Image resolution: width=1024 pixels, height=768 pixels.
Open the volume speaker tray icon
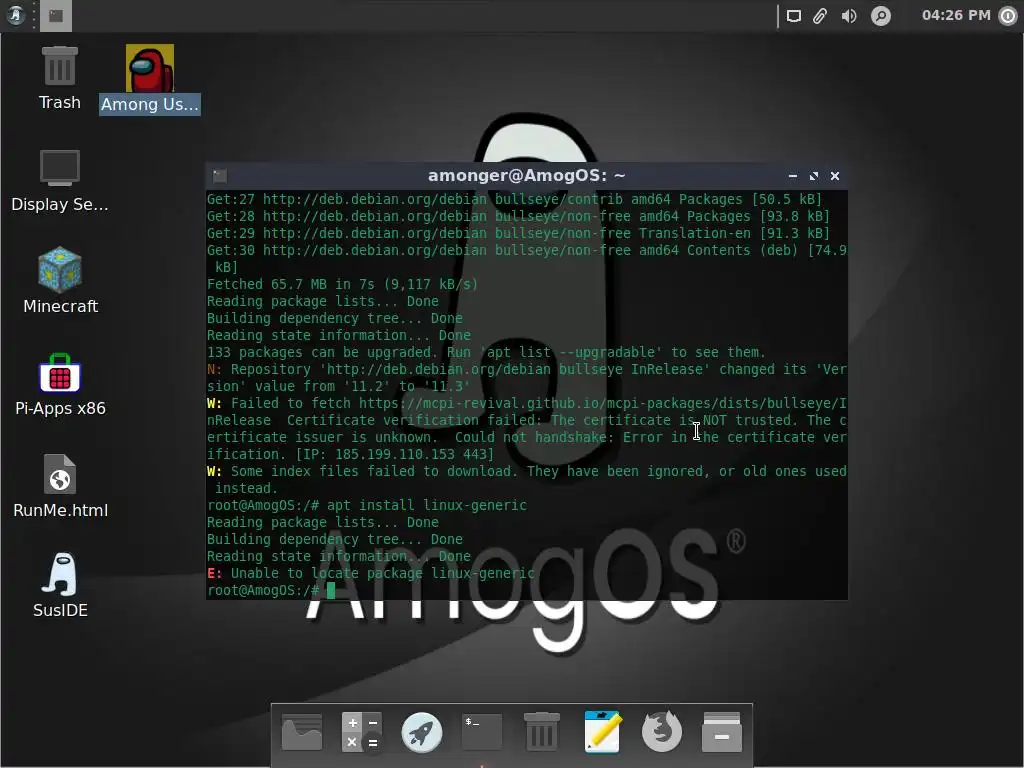(849, 16)
